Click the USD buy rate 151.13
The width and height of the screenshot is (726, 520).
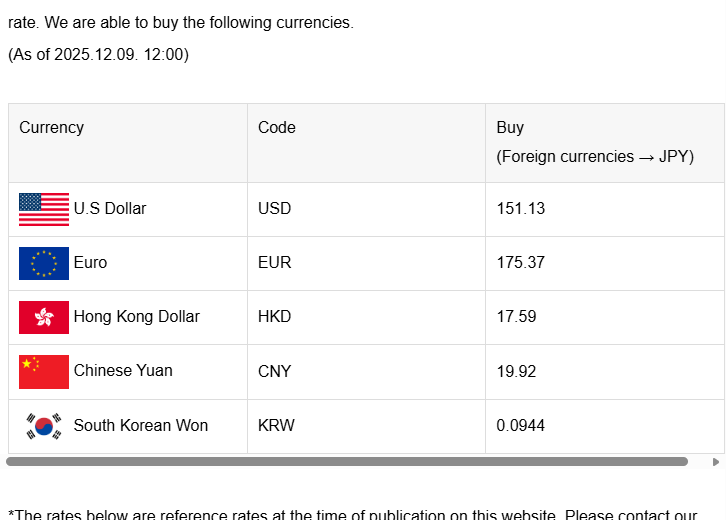(518, 209)
